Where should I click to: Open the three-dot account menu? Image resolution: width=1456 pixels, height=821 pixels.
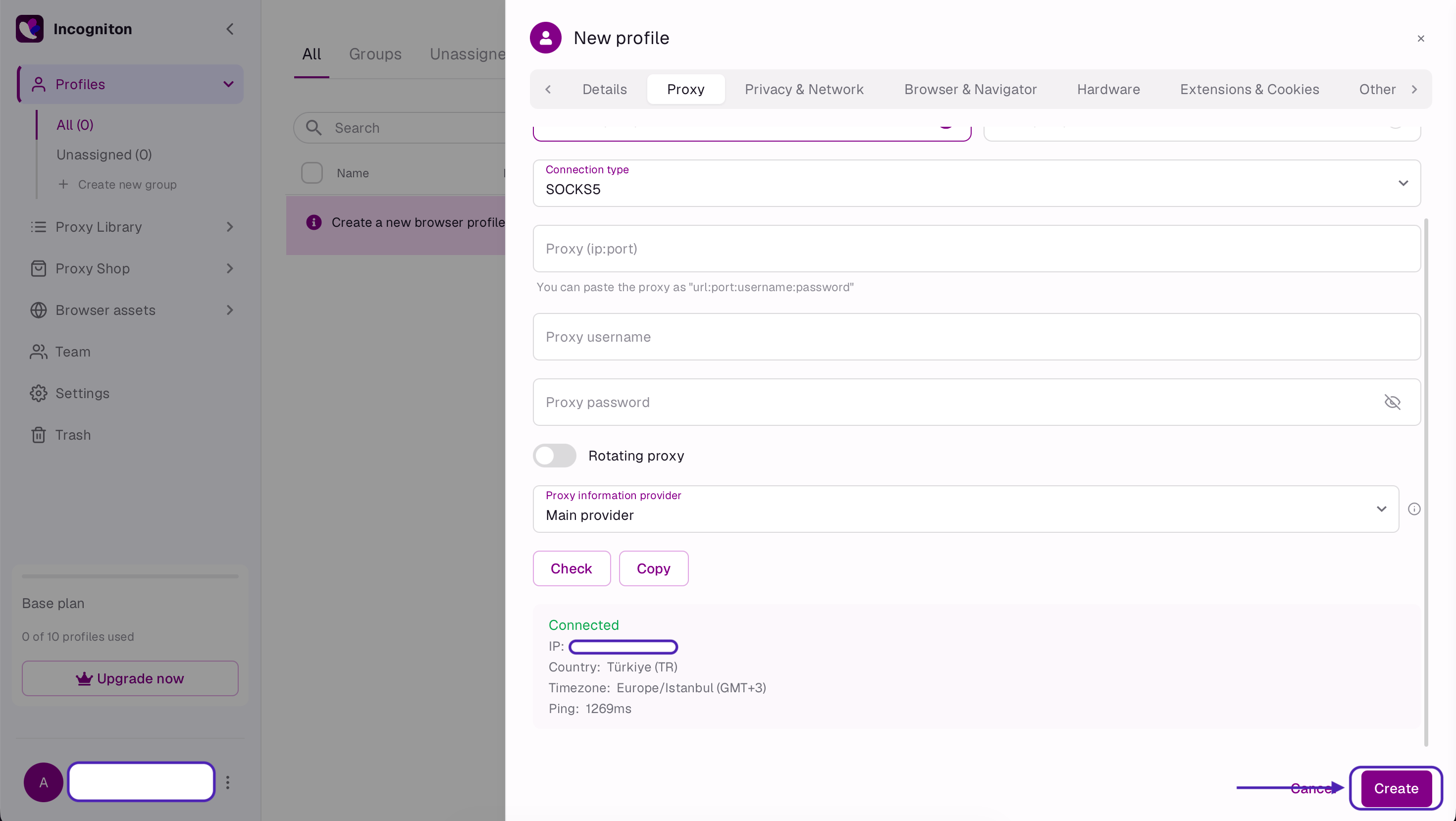(x=228, y=782)
